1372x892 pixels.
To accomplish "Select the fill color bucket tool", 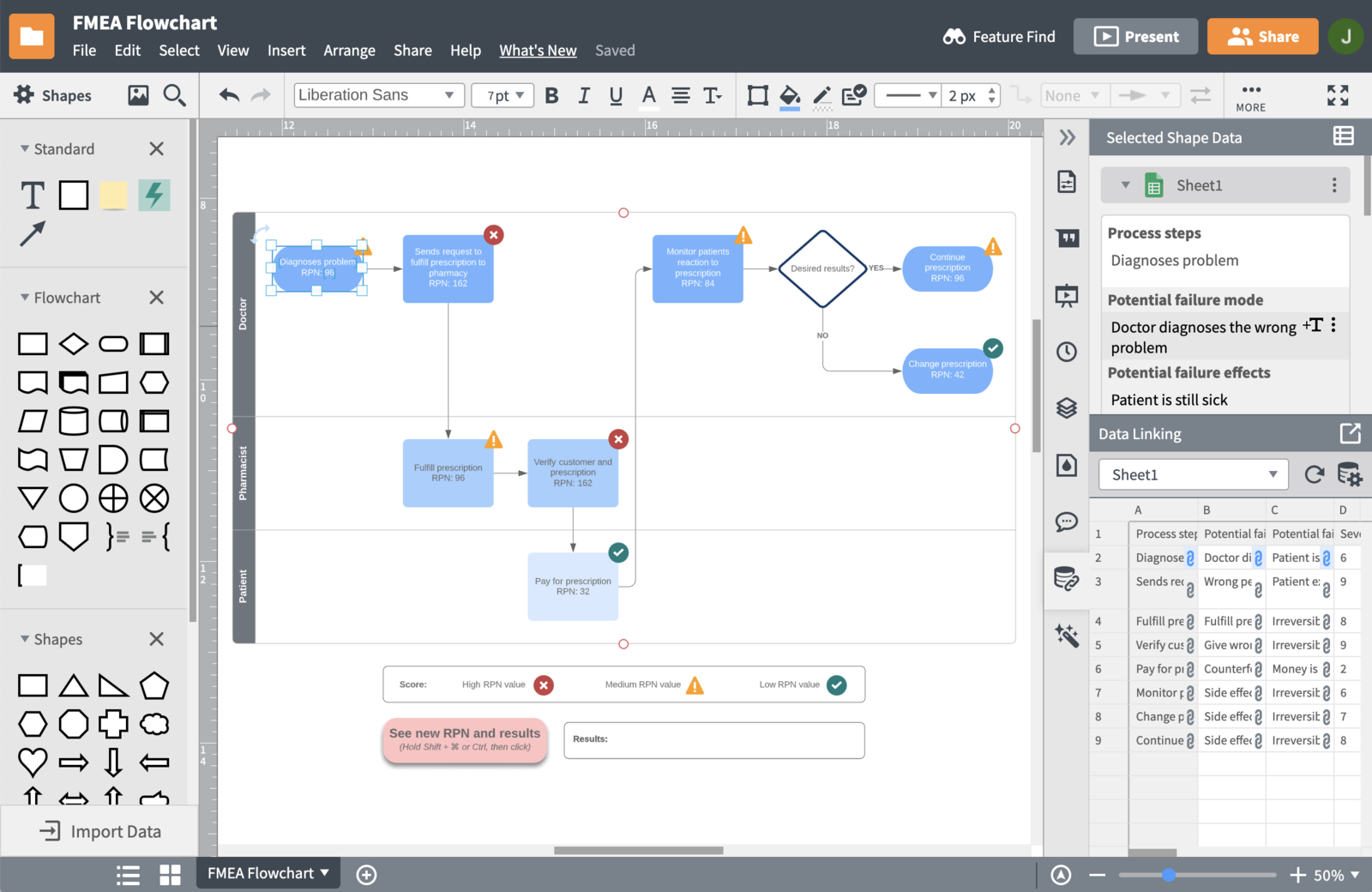I will (x=789, y=95).
